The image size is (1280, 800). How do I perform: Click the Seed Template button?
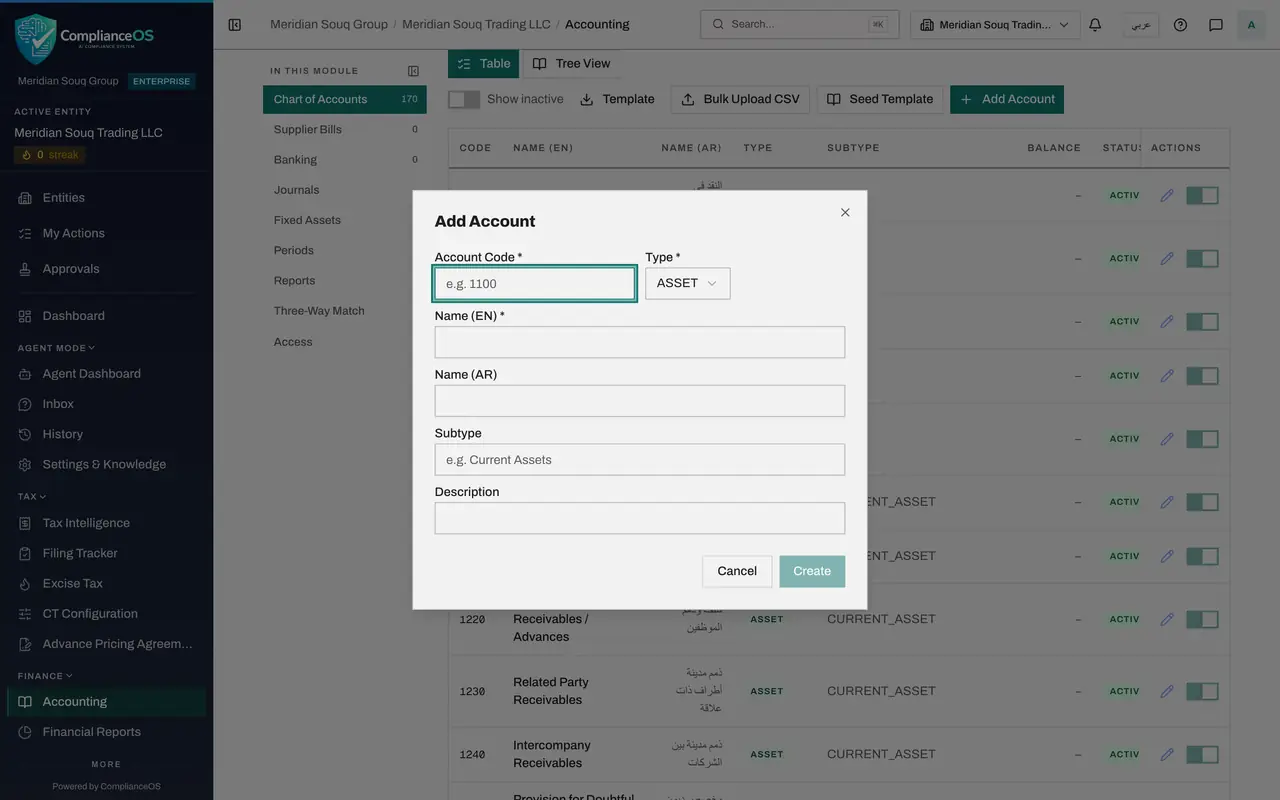(x=880, y=99)
